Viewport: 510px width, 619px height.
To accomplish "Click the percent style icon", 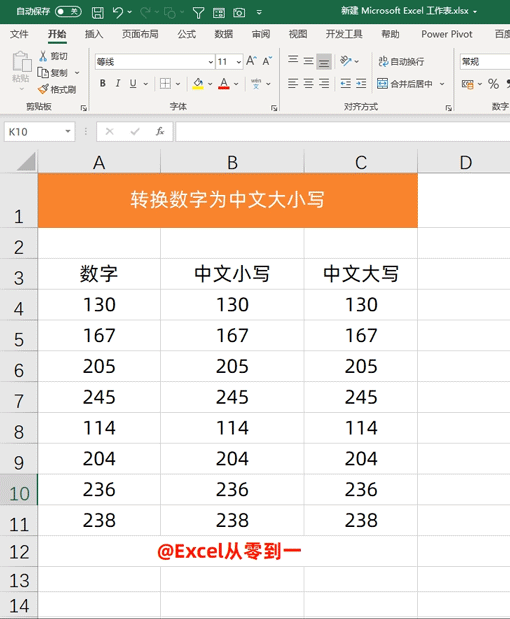I will pyautogui.click(x=493, y=84).
